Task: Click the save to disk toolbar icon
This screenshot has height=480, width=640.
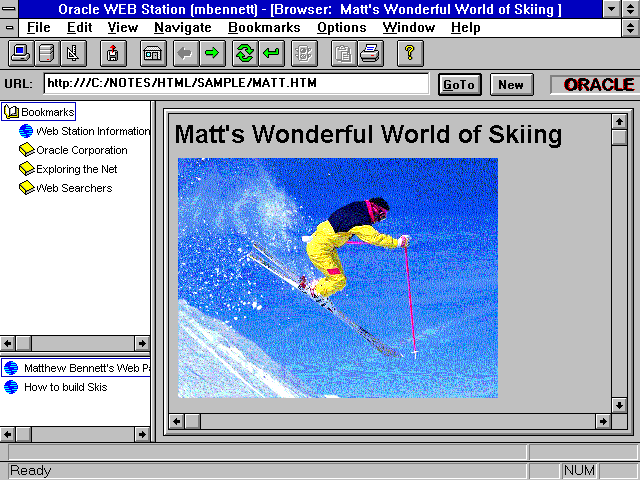Action: point(112,53)
